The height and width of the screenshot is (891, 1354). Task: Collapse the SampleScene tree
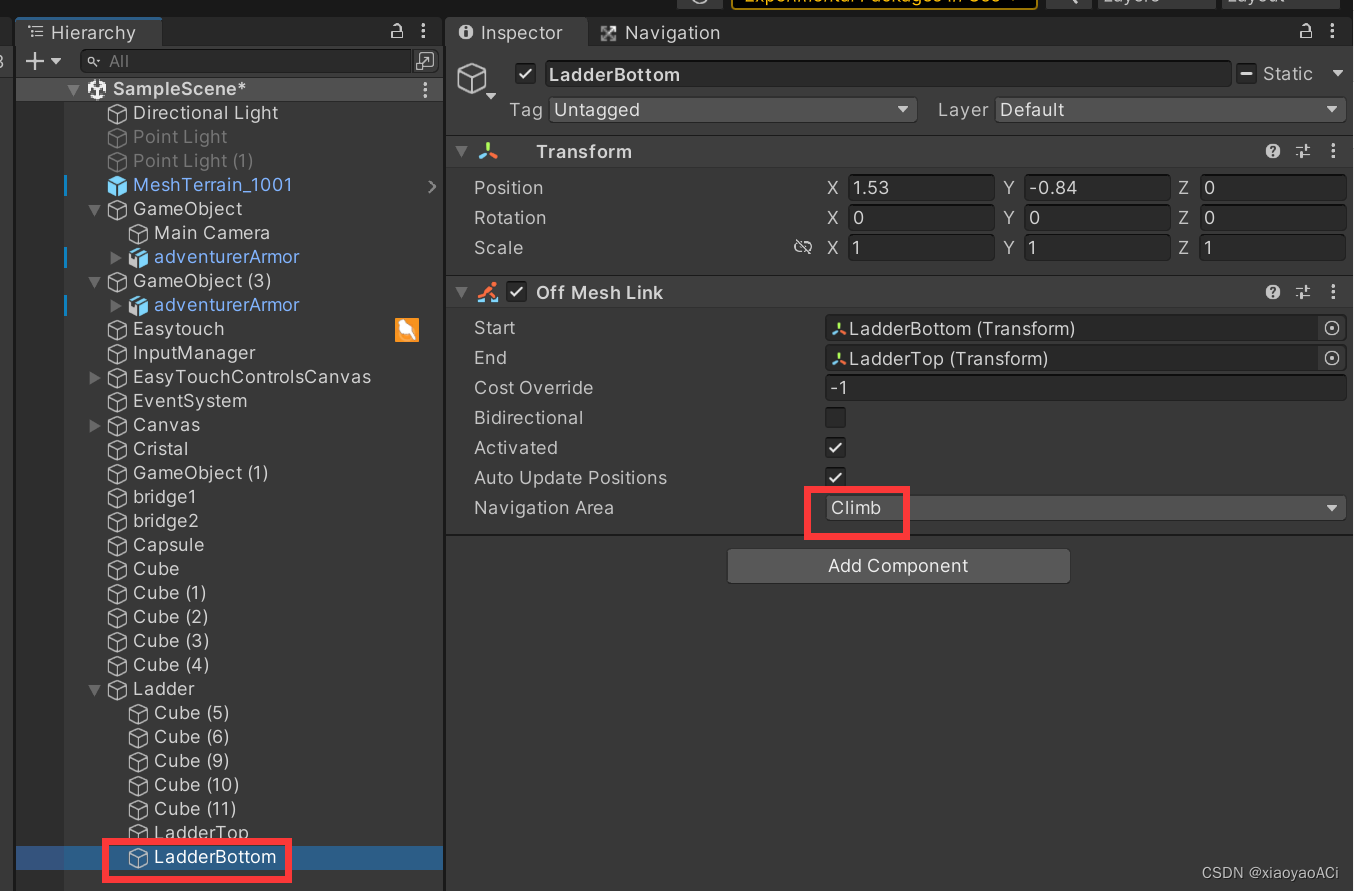tap(73, 90)
